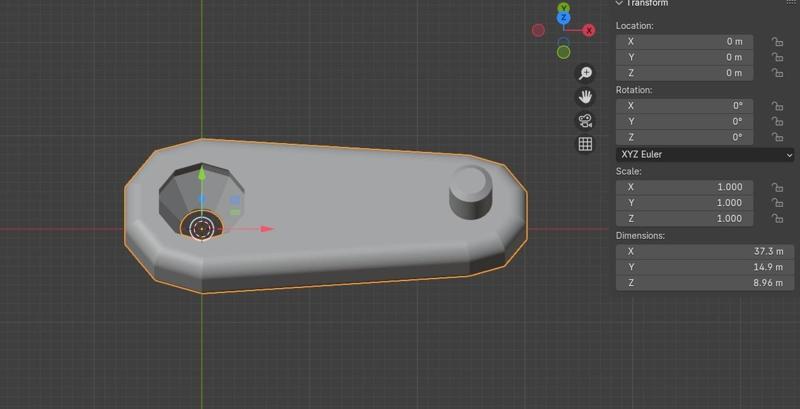The width and height of the screenshot is (800, 409).
Task: Click the zoom viewport magnifier icon
Action: [x=585, y=73]
